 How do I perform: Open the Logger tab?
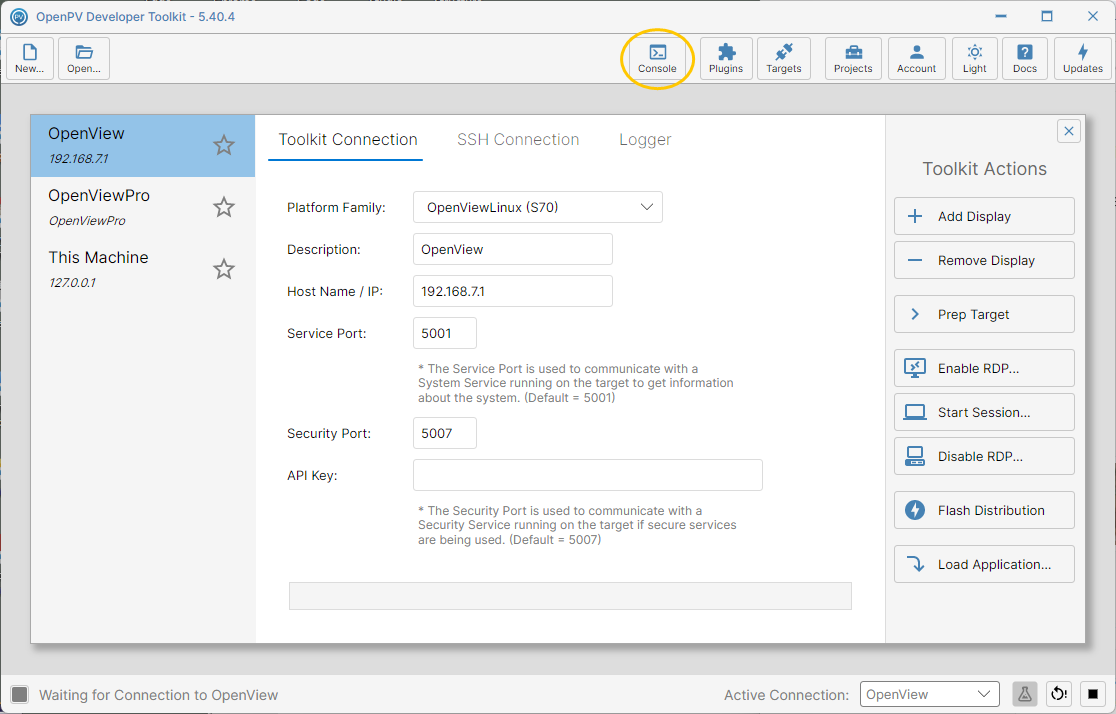tap(645, 140)
